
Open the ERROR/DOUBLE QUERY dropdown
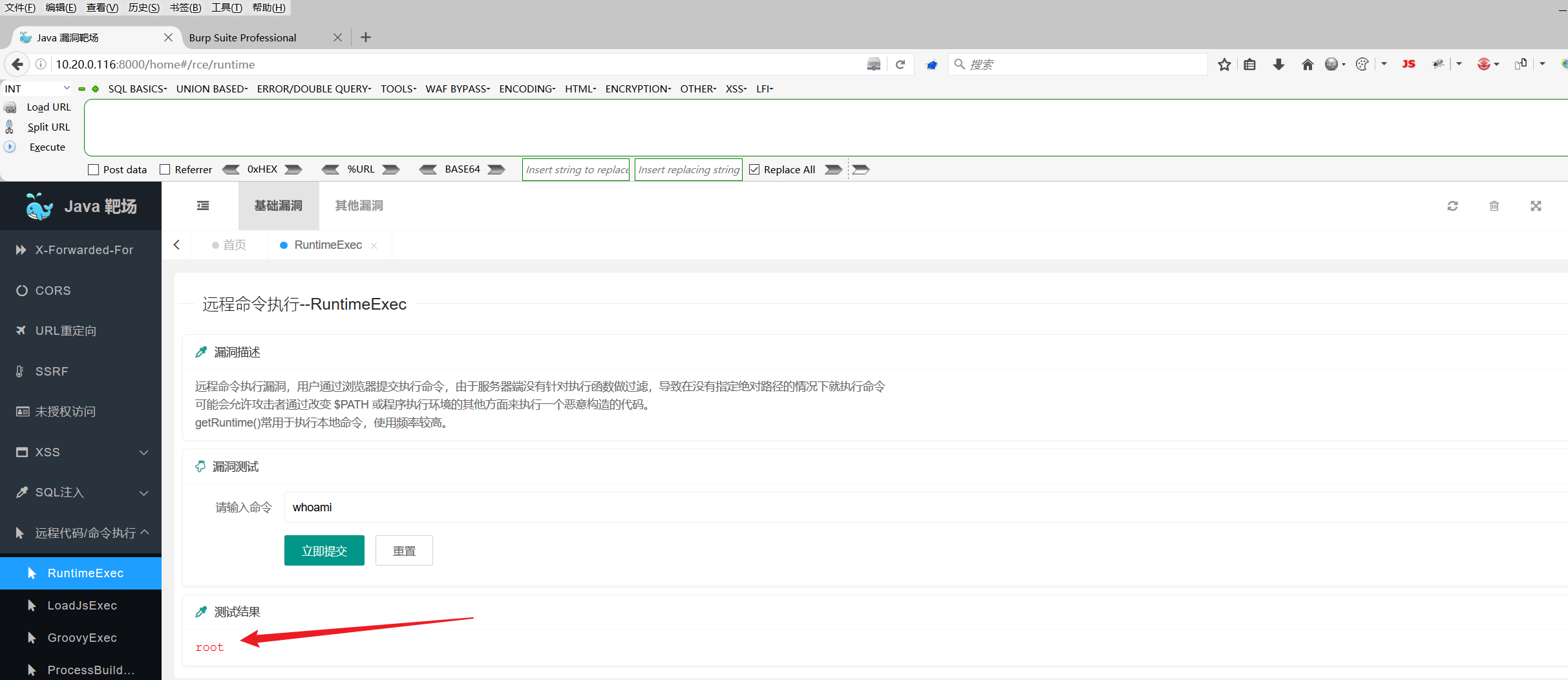314,89
